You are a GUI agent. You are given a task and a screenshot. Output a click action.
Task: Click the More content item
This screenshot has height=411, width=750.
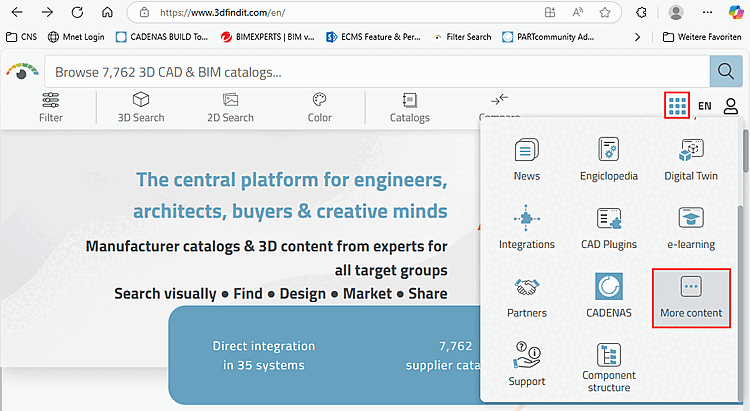tap(691, 297)
